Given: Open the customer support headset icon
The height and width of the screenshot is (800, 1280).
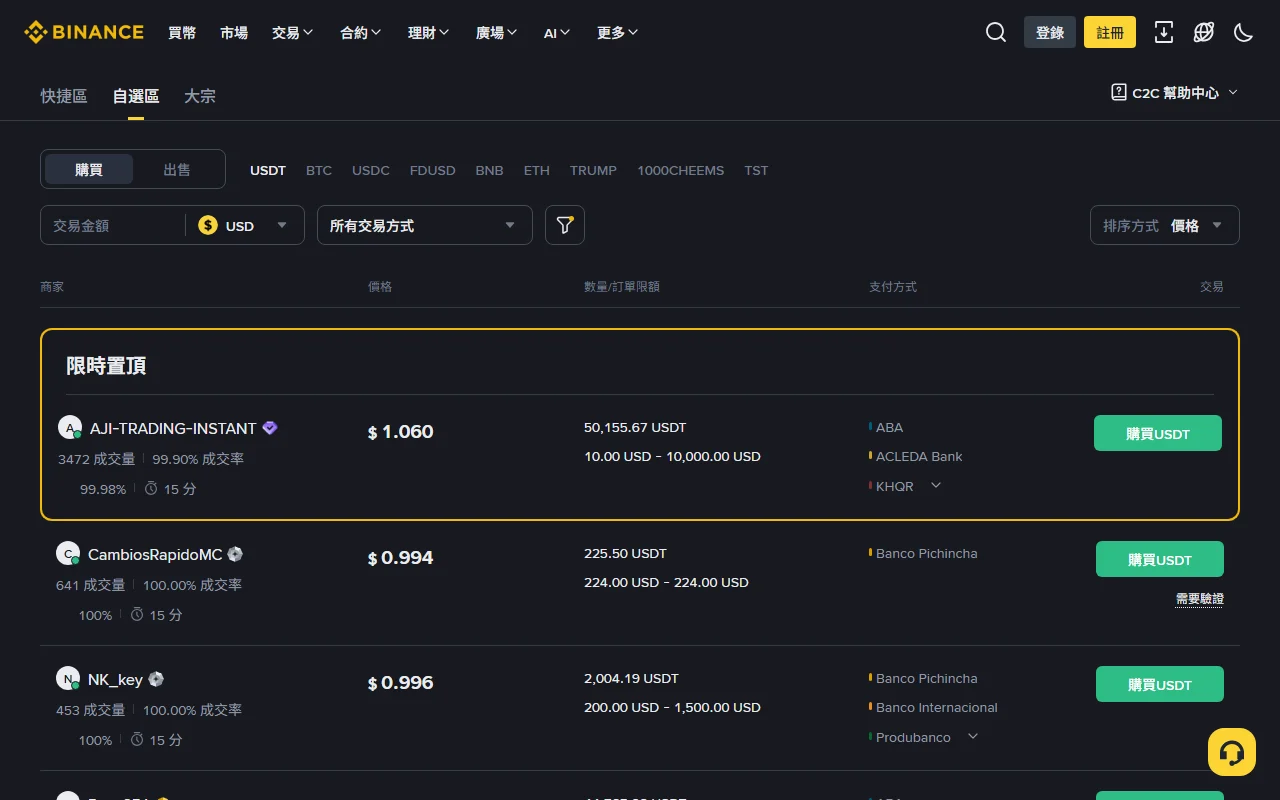Looking at the screenshot, I should (1232, 752).
